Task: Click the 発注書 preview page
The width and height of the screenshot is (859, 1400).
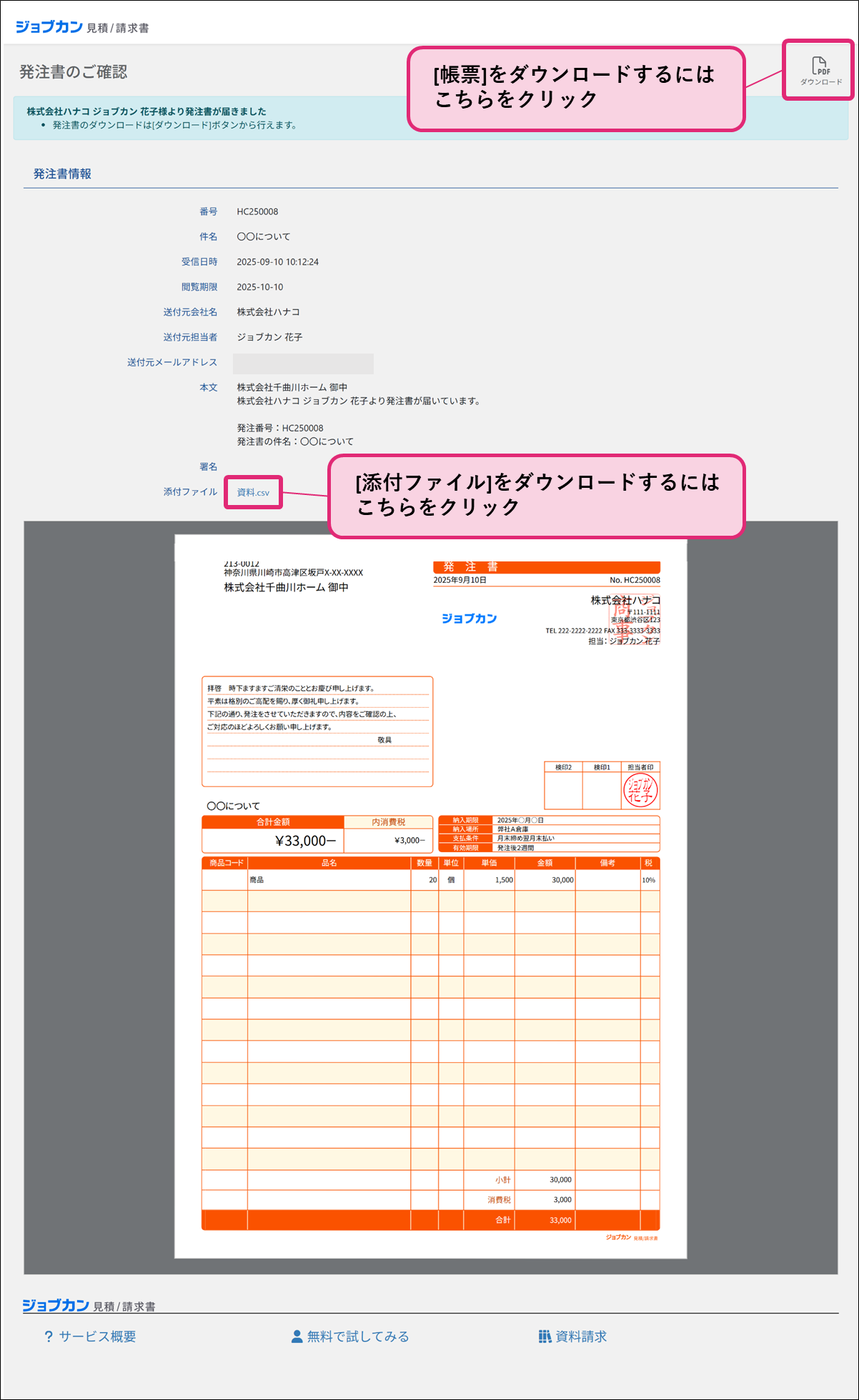Action: coord(430,1000)
